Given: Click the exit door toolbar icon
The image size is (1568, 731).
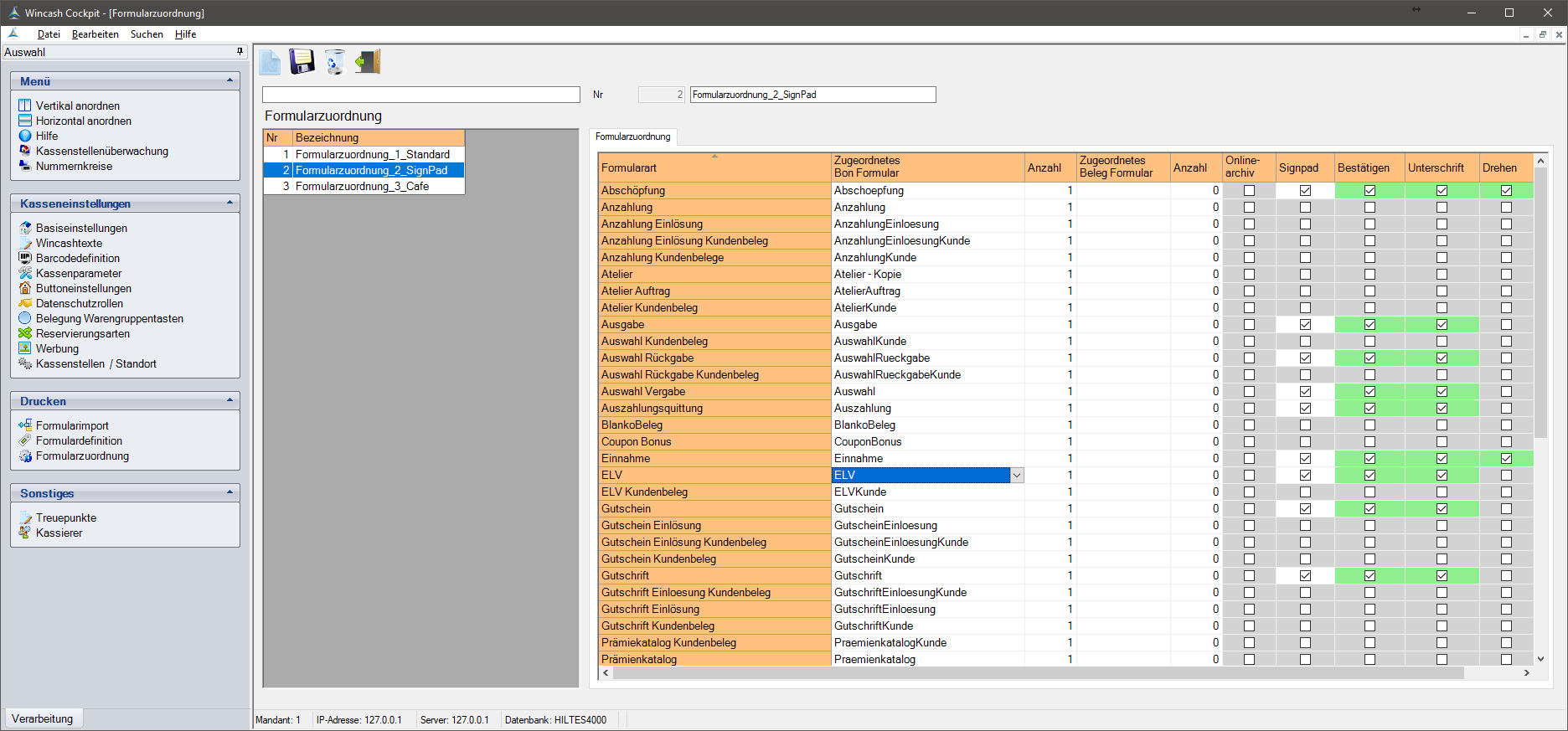Looking at the screenshot, I should tap(368, 62).
